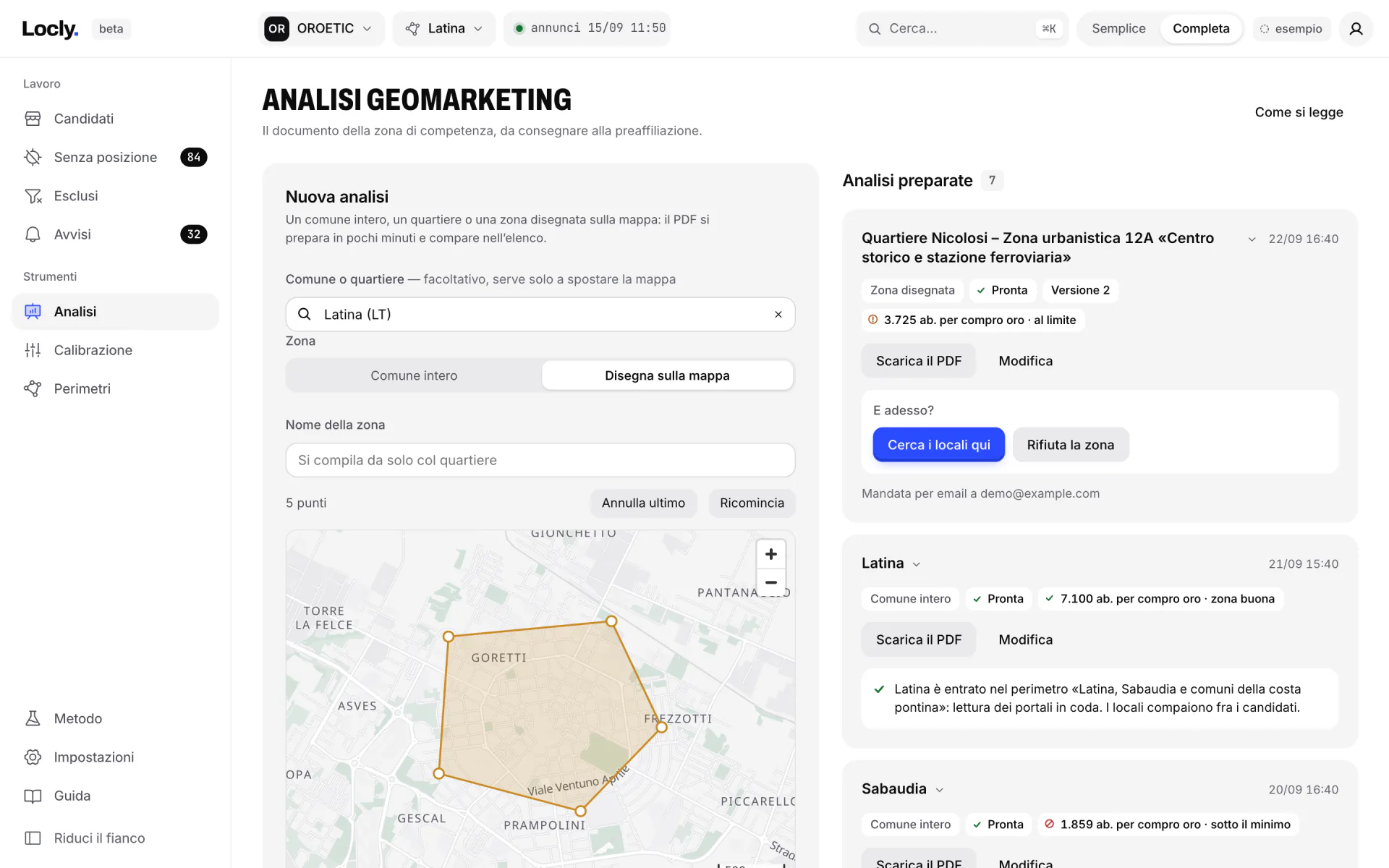This screenshot has height=868, width=1389.
Task: Click the Ricomincia button
Action: point(752,503)
